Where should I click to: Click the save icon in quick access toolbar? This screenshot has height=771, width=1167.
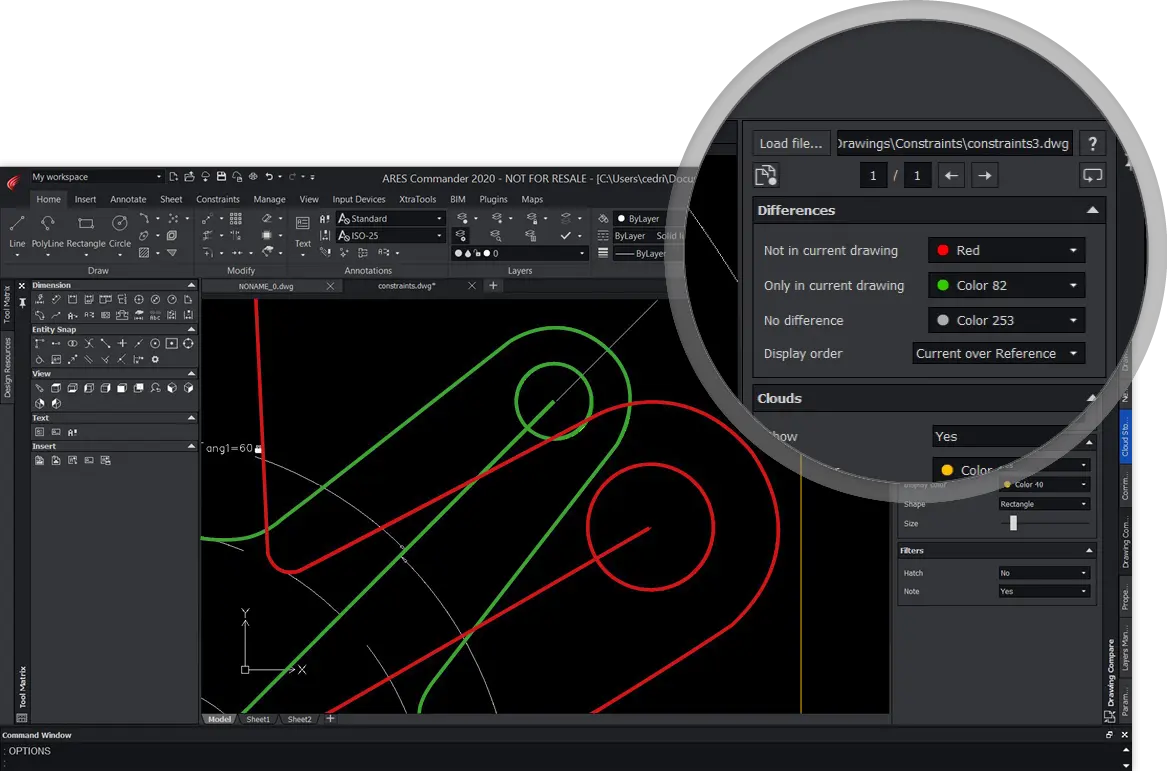pyautogui.click(x=221, y=177)
